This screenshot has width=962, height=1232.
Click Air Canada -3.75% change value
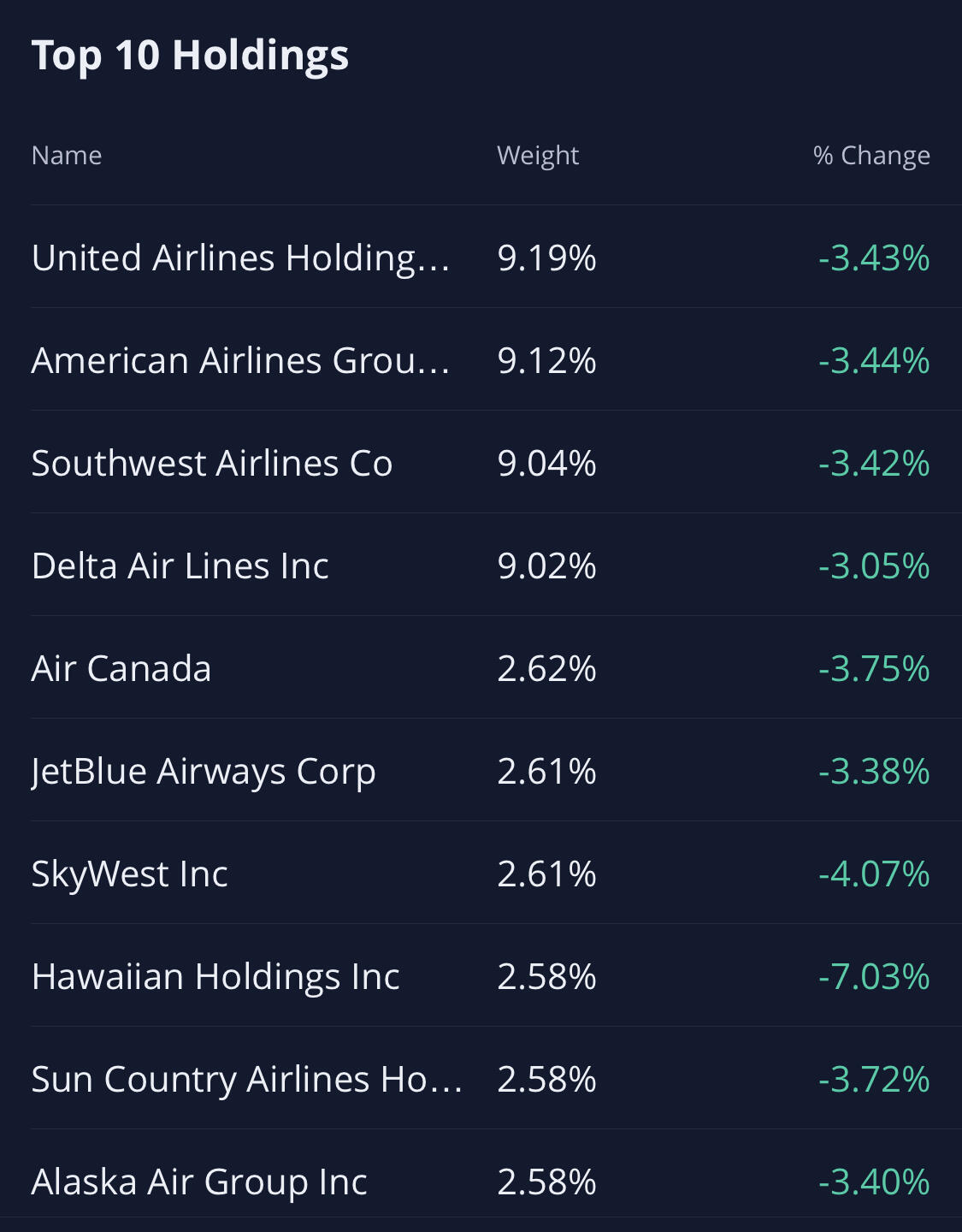[874, 668]
